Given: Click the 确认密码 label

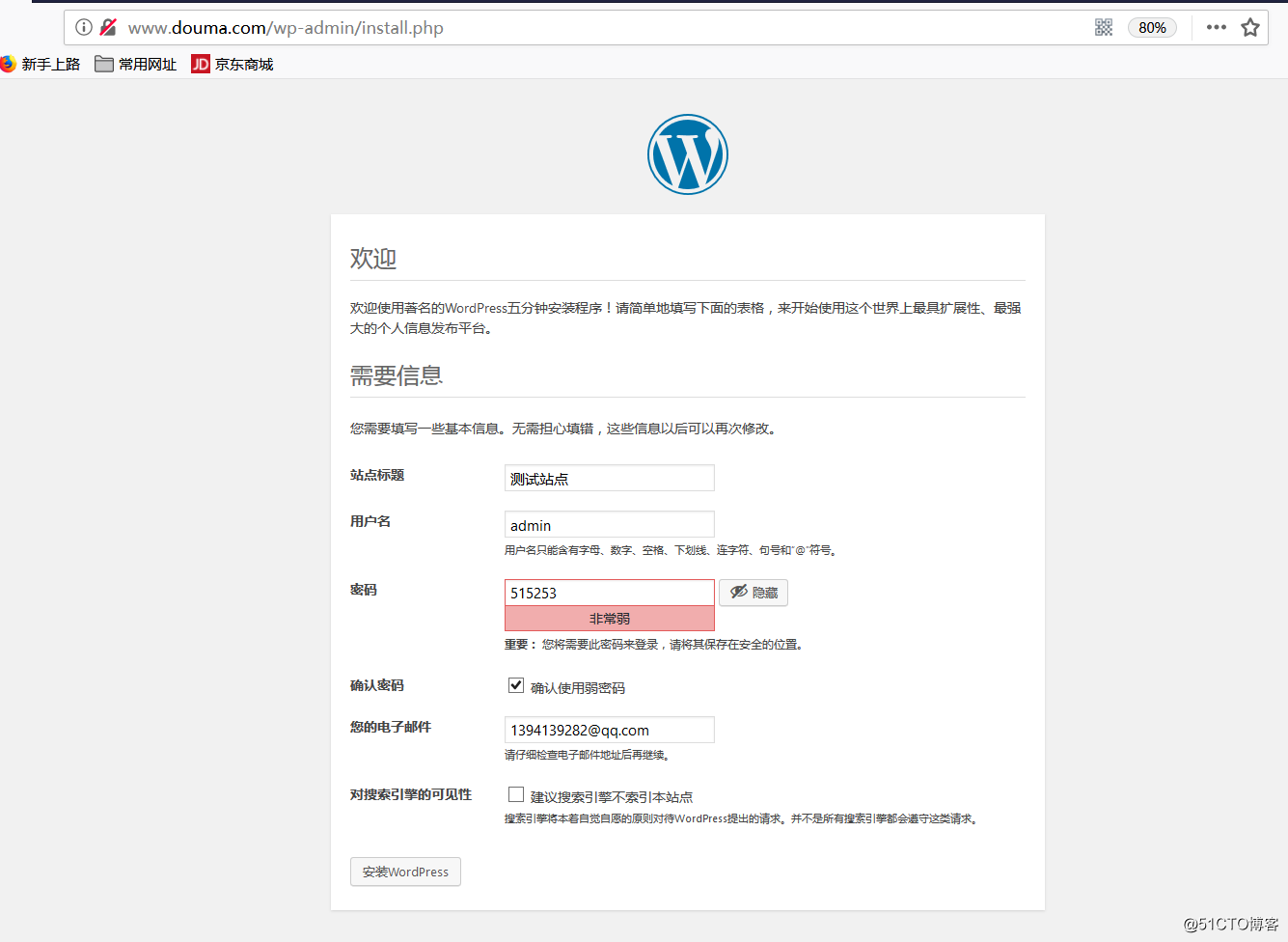Looking at the screenshot, I should 377,685.
